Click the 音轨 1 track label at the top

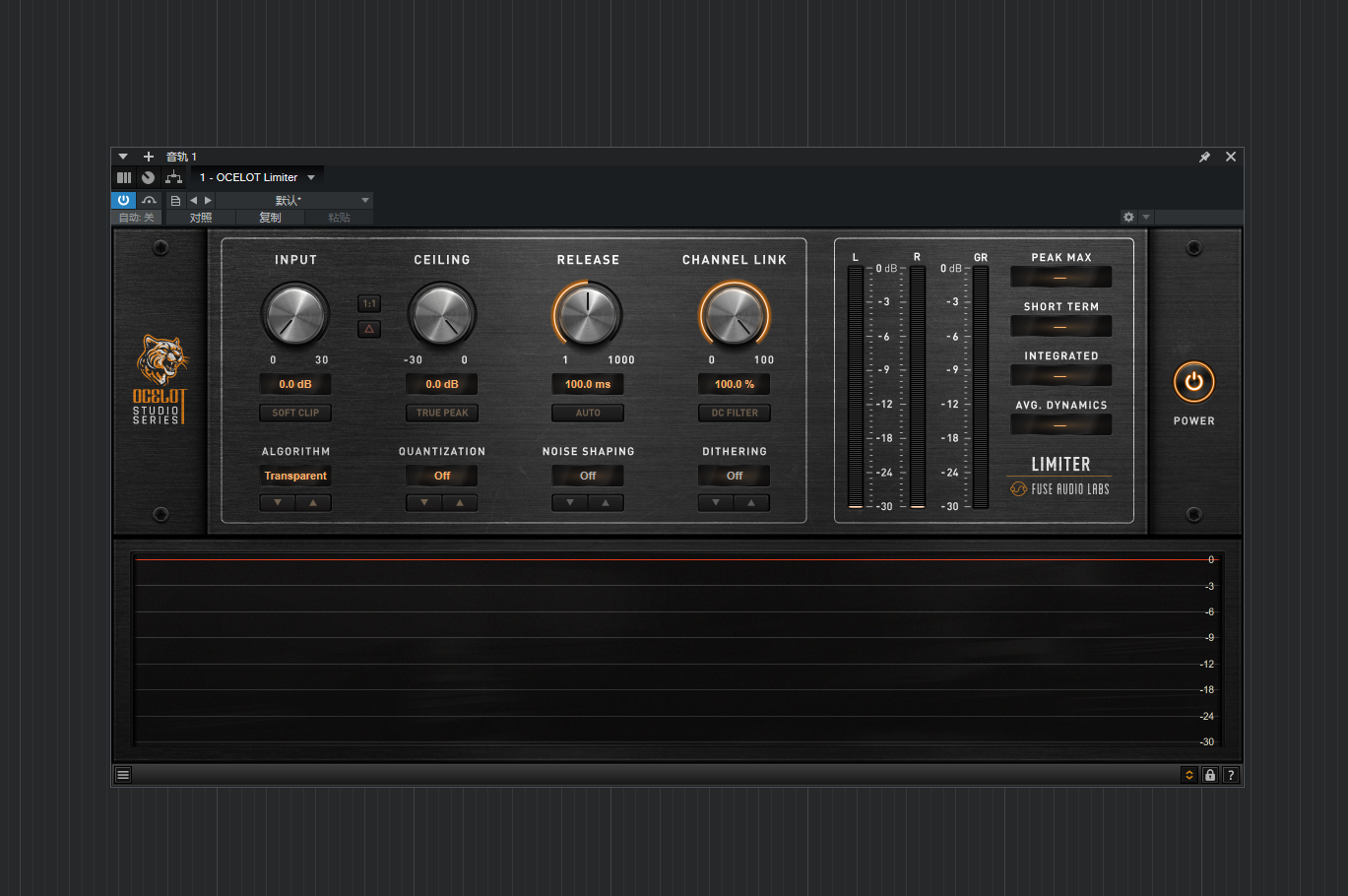181,156
